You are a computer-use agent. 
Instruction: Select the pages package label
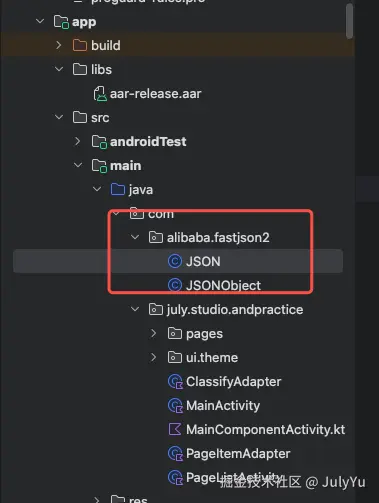(204, 334)
